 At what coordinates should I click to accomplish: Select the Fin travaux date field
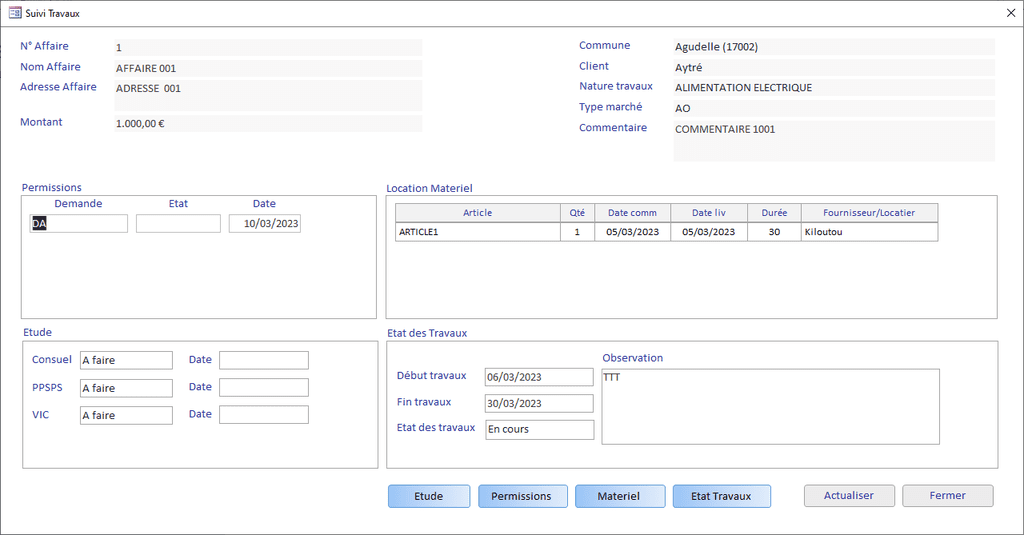[x=539, y=403]
